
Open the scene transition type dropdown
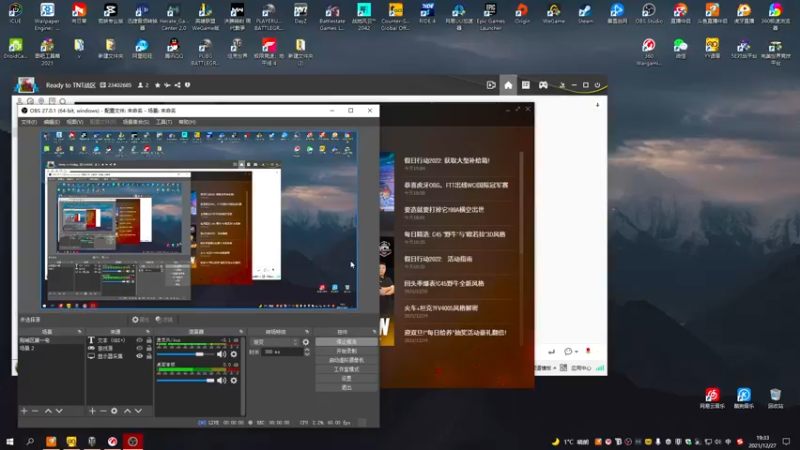click(x=275, y=342)
